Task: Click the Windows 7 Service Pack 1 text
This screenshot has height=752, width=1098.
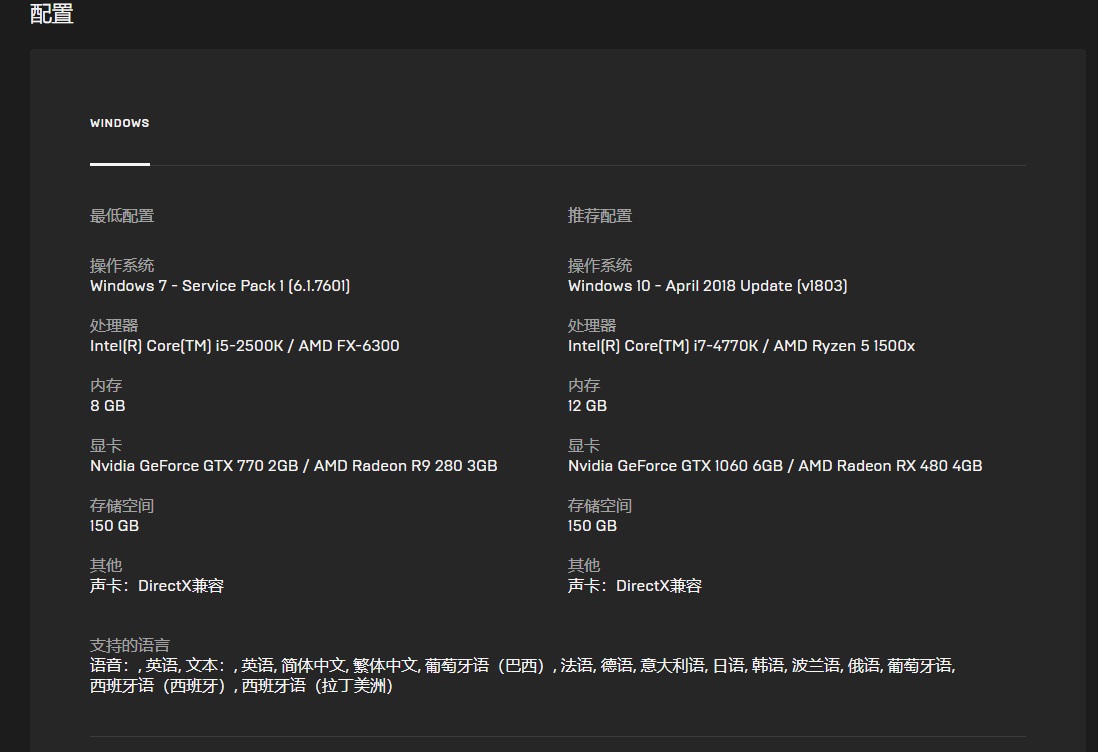Action: 220,286
